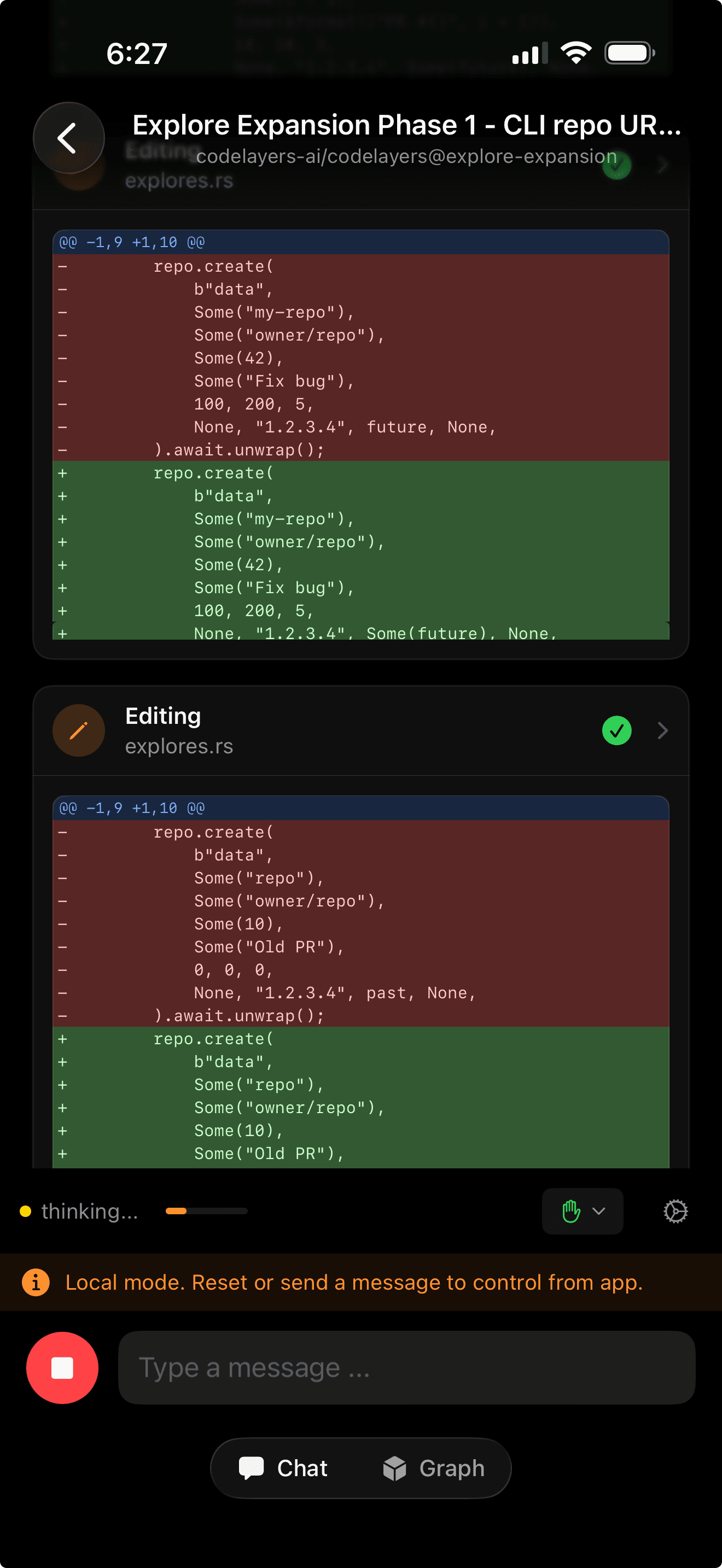Click the added line '100, 200, 5,'
722x1568 pixels.
(361, 611)
